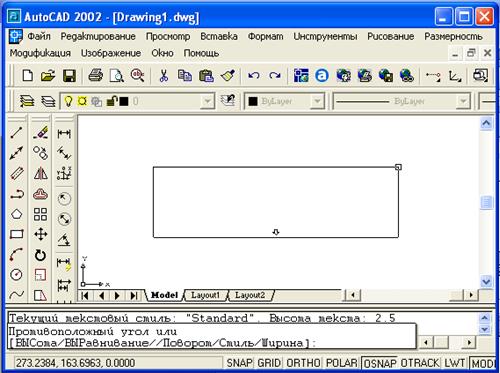This screenshot has height=373, width=500.
Task: Open the Редактирование menu
Action: click(x=98, y=36)
